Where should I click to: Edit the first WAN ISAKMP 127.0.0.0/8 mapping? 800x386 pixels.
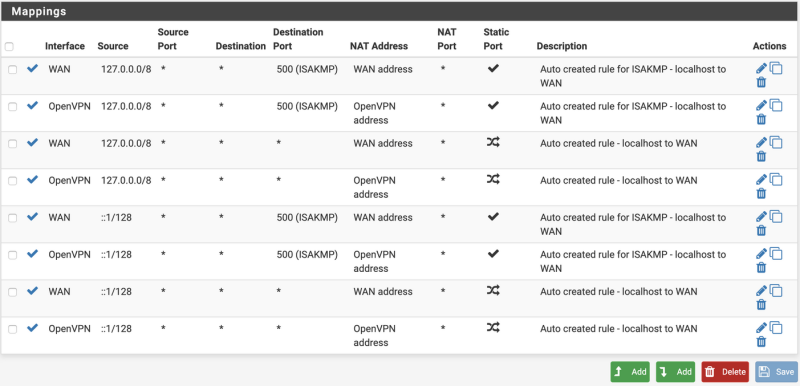(x=761, y=68)
